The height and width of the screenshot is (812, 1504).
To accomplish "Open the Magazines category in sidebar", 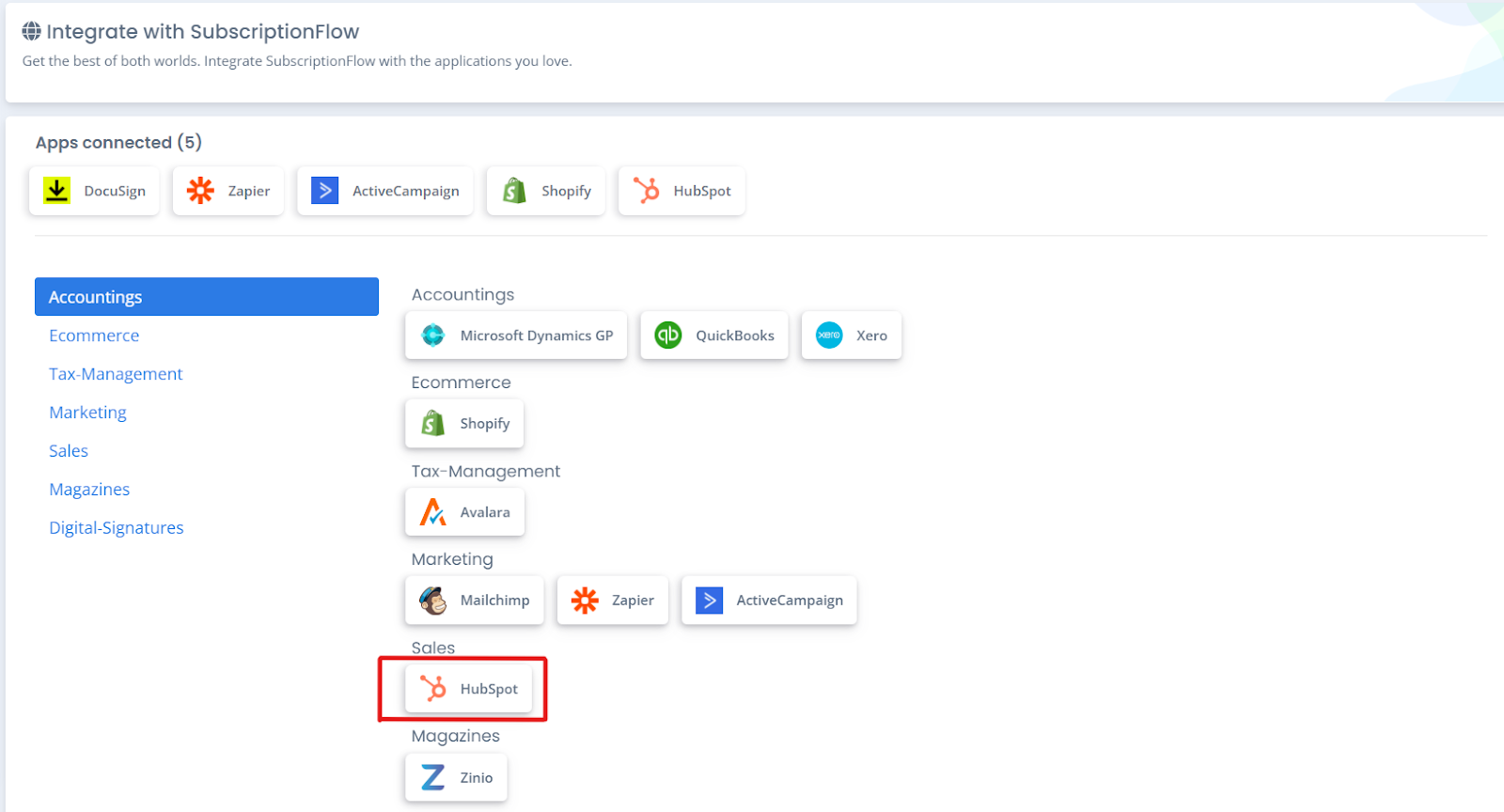I will 89,490.
